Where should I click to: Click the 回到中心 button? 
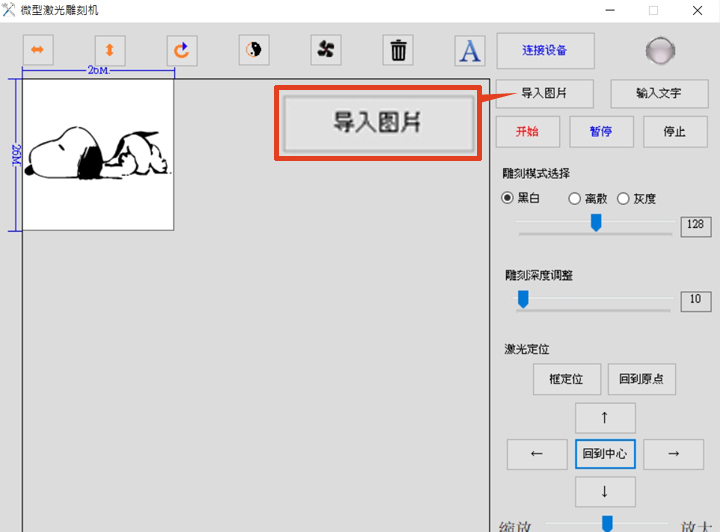coord(604,453)
